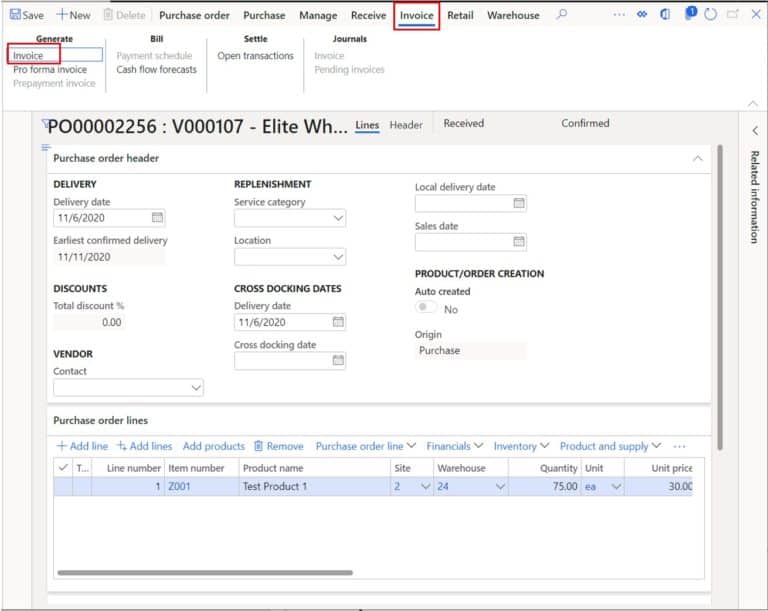Click the Total discount % field
This screenshot has height=611, width=768.
click(89, 322)
